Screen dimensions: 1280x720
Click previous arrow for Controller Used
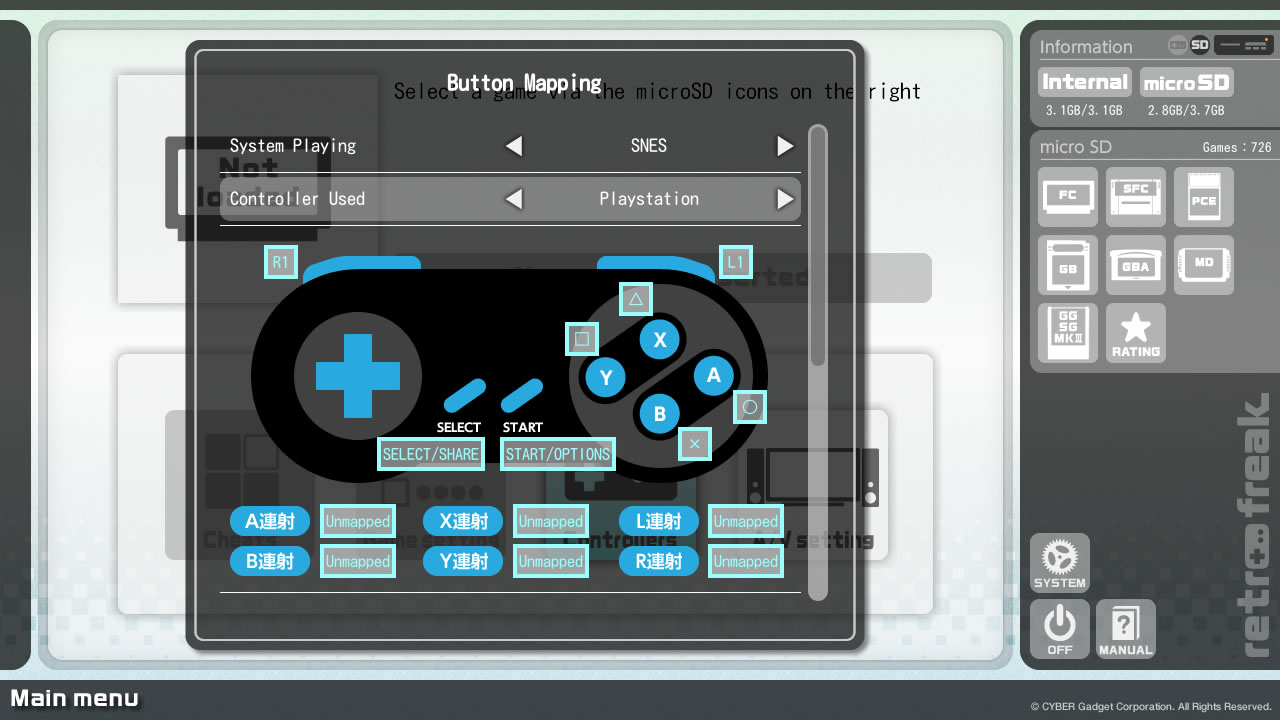point(513,198)
